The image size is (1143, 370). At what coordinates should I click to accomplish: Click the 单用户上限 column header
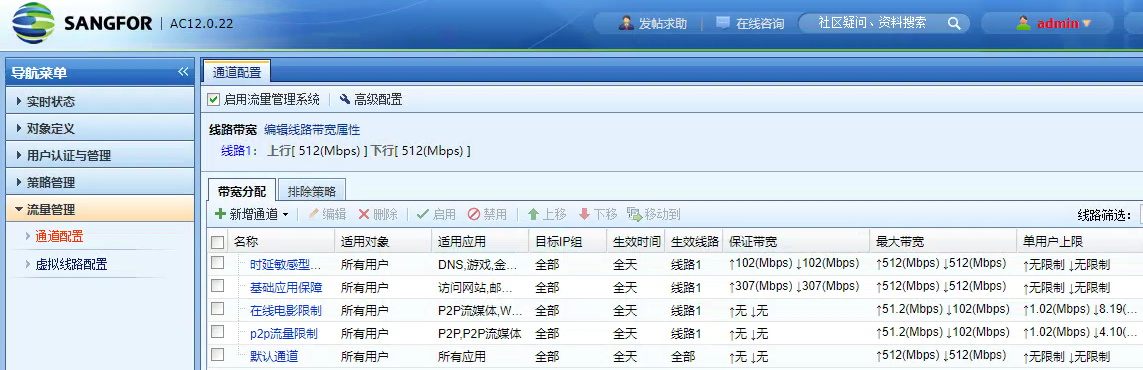pyautogui.click(x=1079, y=241)
